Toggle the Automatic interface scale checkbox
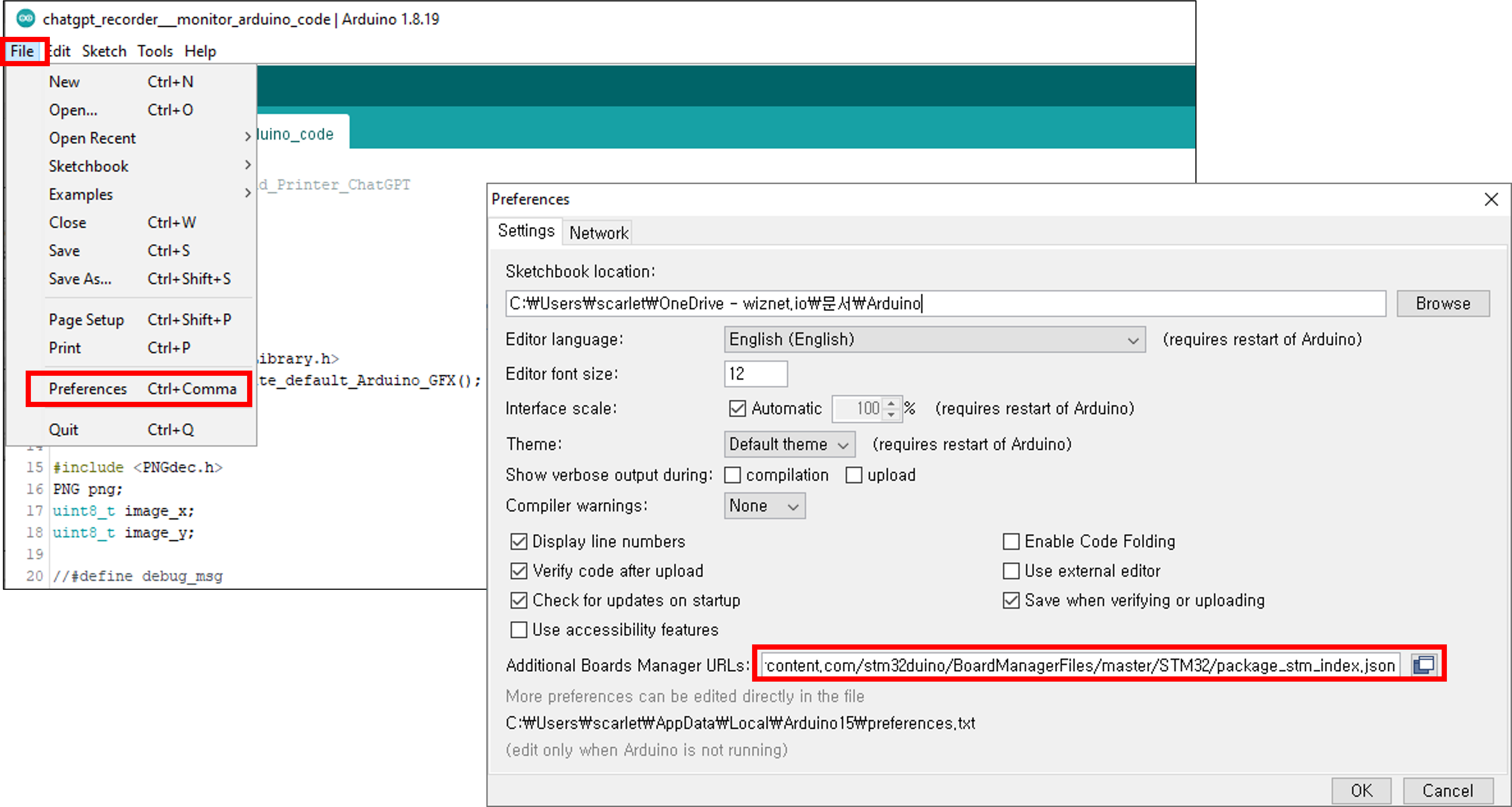Viewport: 1512px width, 807px height. point(737,409)
